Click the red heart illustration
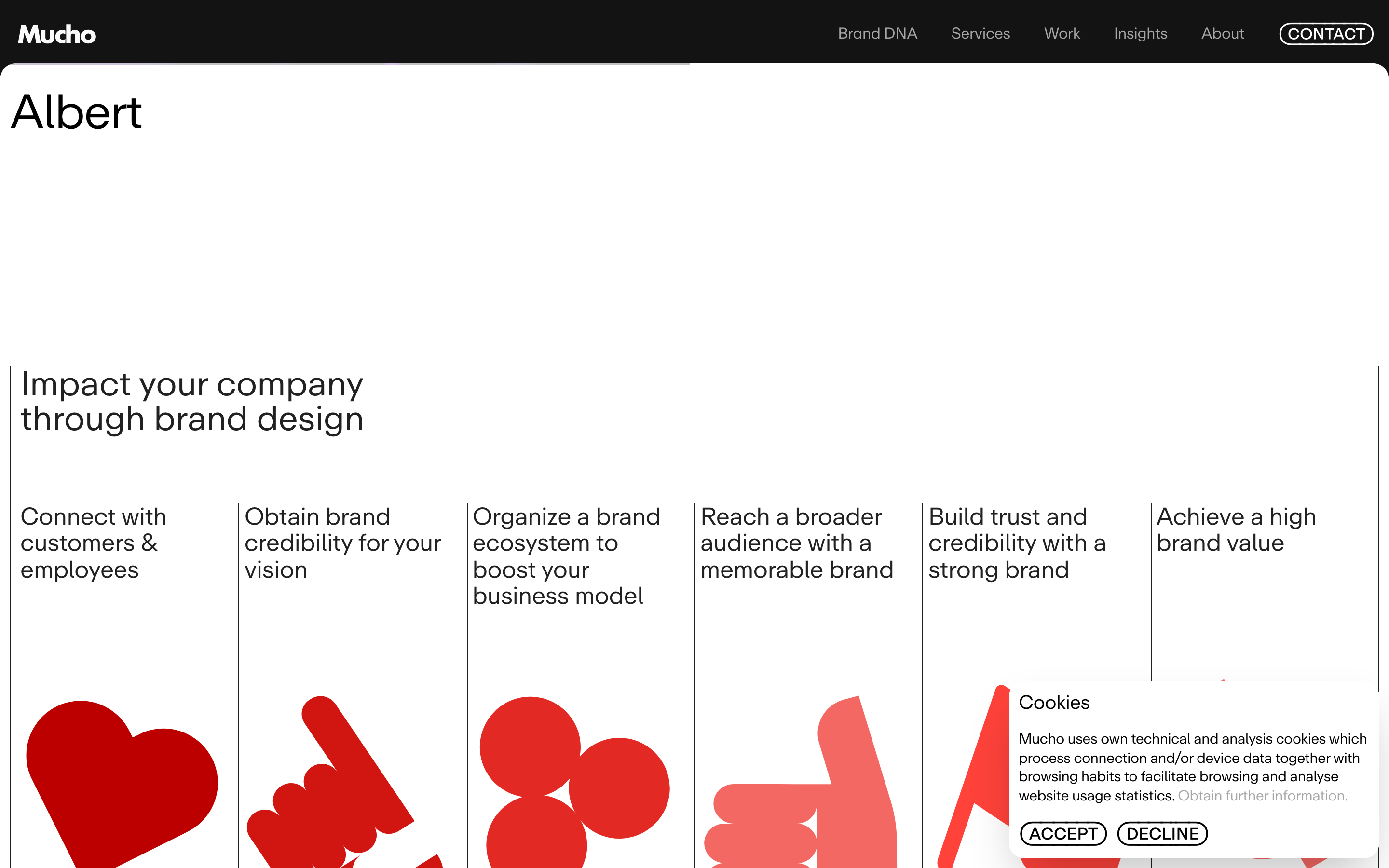Screen dimensions: 1389x868 122,784
